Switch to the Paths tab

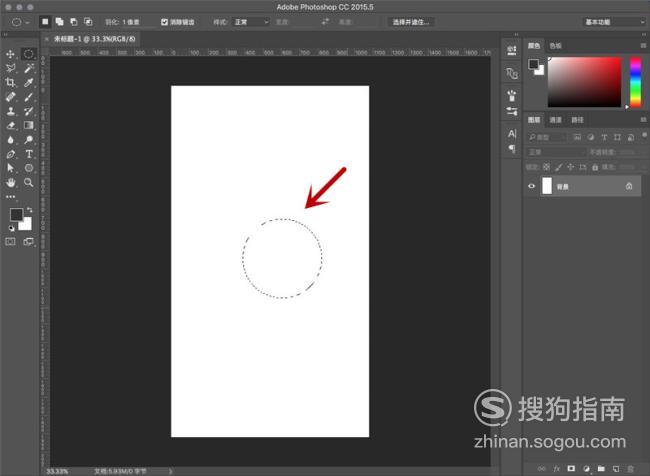click(x=577, y=120)
